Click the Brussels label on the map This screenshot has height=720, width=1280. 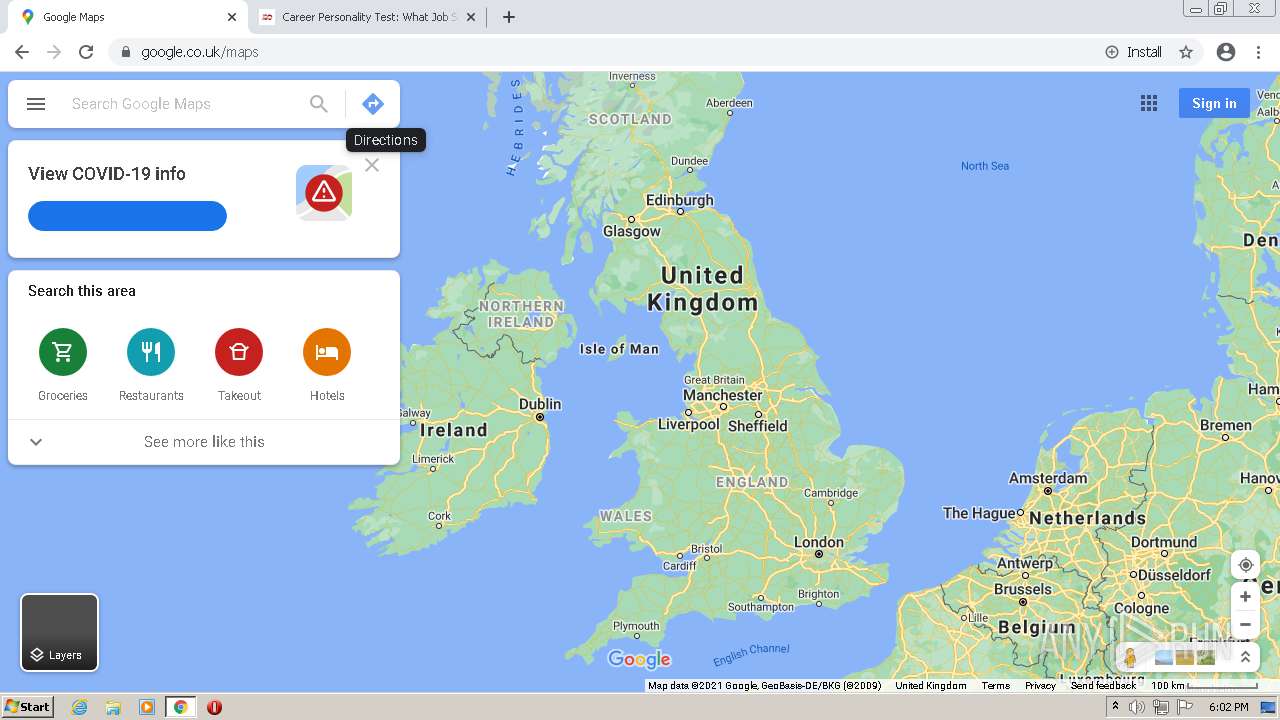pos(1023,589)
